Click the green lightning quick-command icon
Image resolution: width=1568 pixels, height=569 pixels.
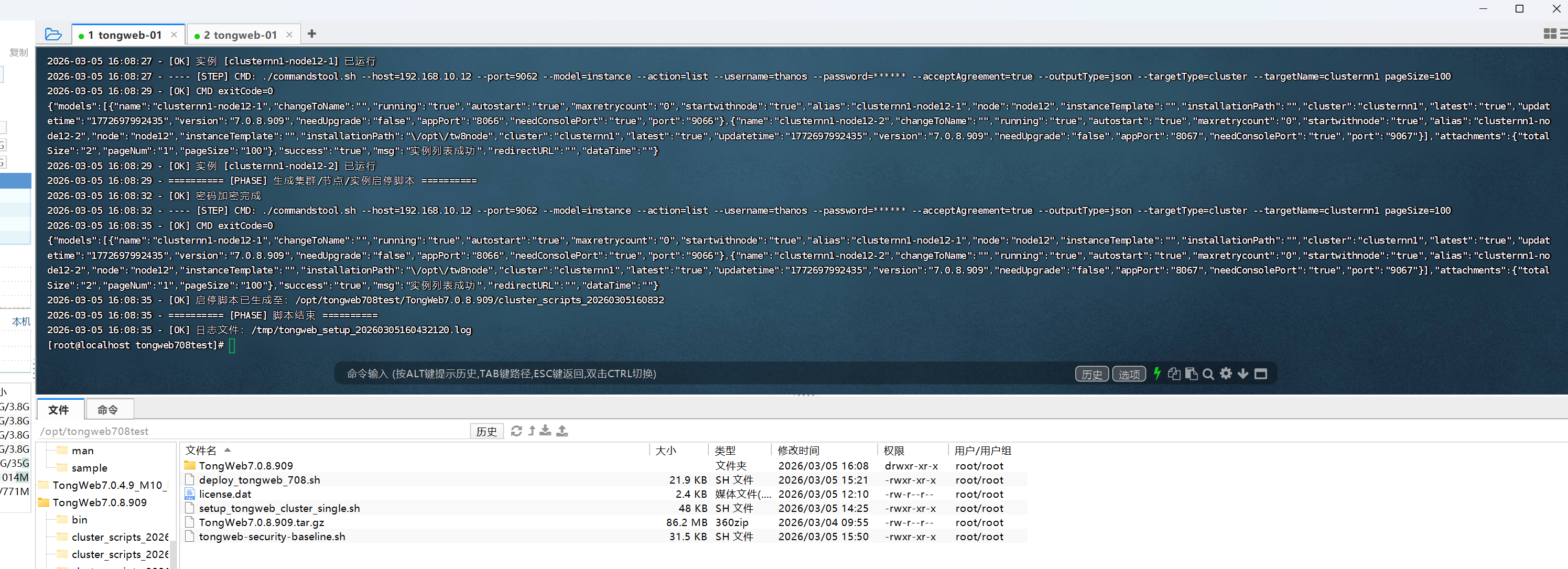pyautogui.click(x=1157, y=374)
